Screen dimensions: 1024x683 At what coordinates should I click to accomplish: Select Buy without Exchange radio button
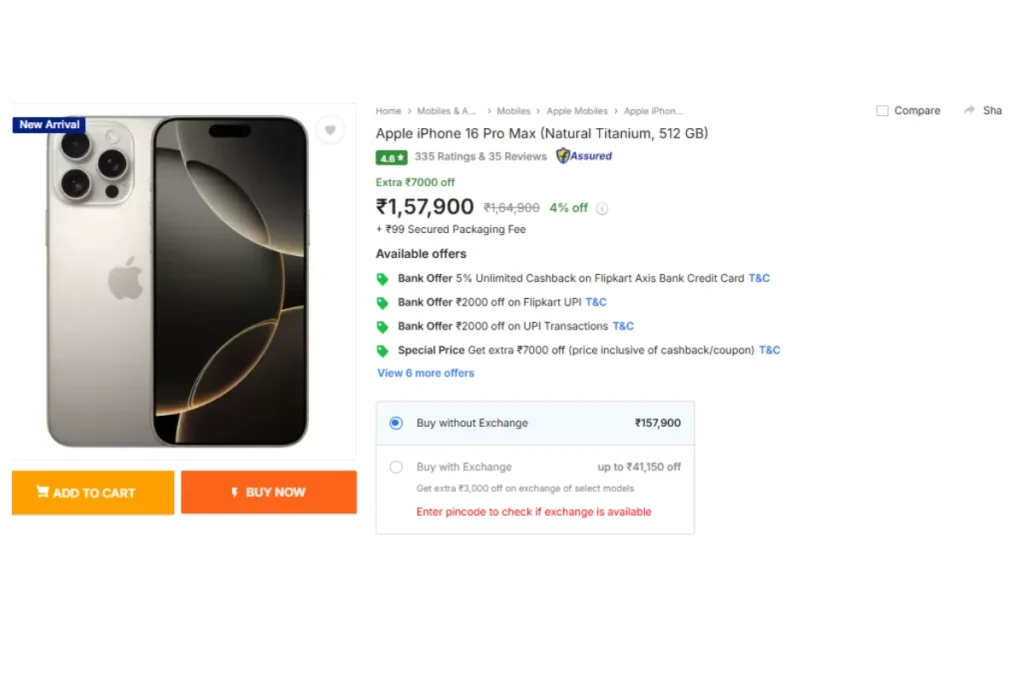[x=396, y=423]
